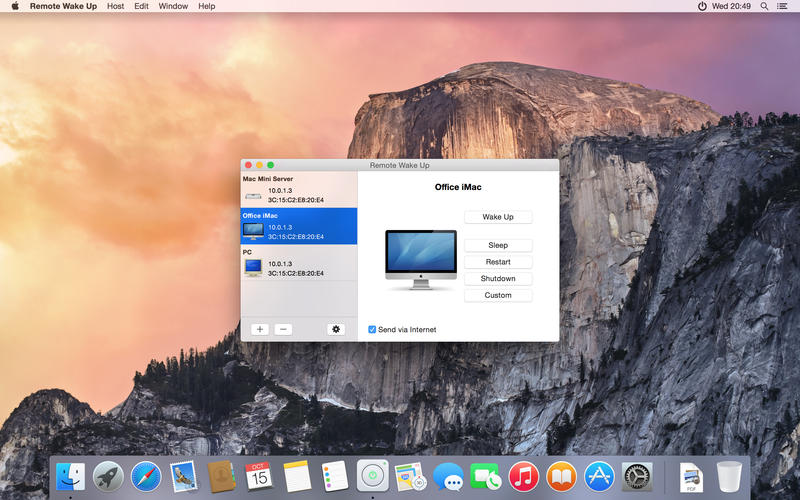Screen dimensions: 800x500
Task: Launch App Store from the dock
Action: click(x=599, y=476)
